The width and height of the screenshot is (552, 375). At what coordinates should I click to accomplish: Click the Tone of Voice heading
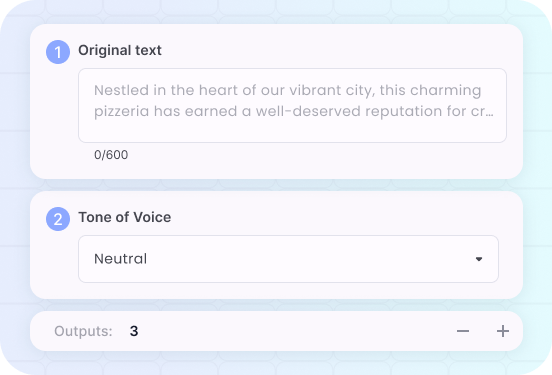pyautogui.click(x=125, y=217)
